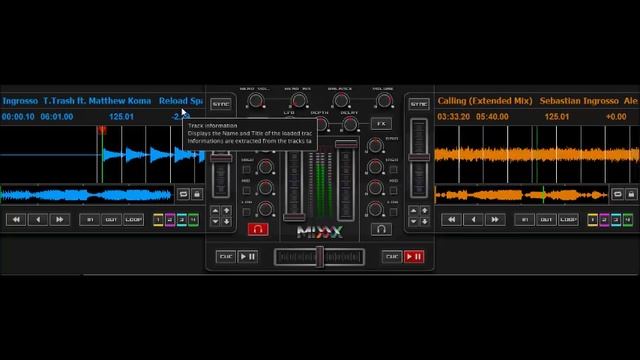Click bold up arrow left pitch nudge

[x=227, y=211]
